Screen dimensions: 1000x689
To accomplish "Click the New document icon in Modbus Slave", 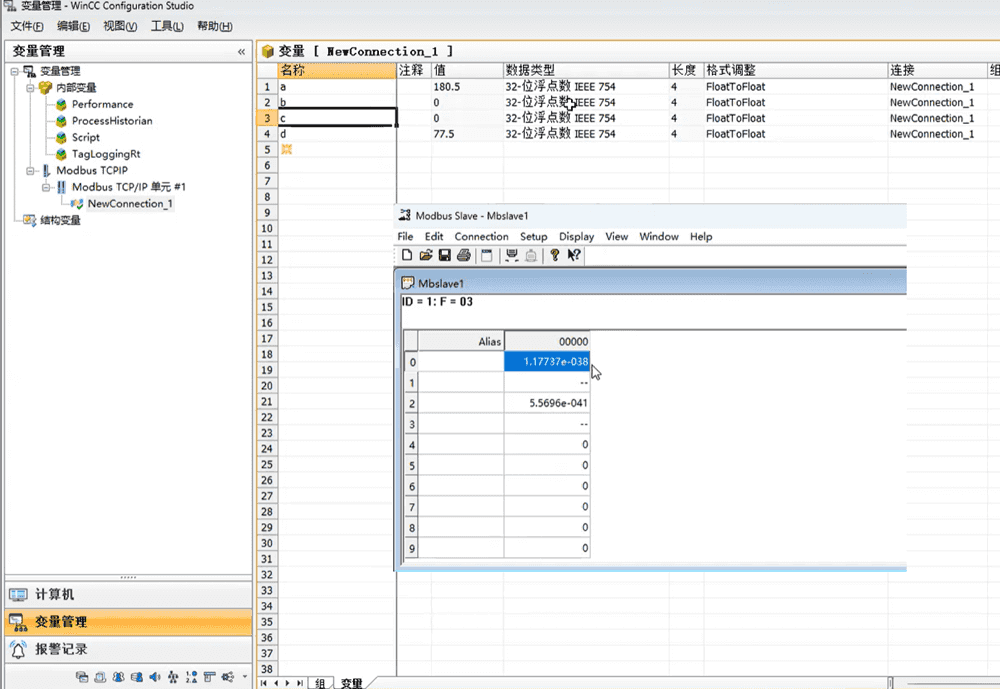I will pyautogui.click(x=407, y=255).
